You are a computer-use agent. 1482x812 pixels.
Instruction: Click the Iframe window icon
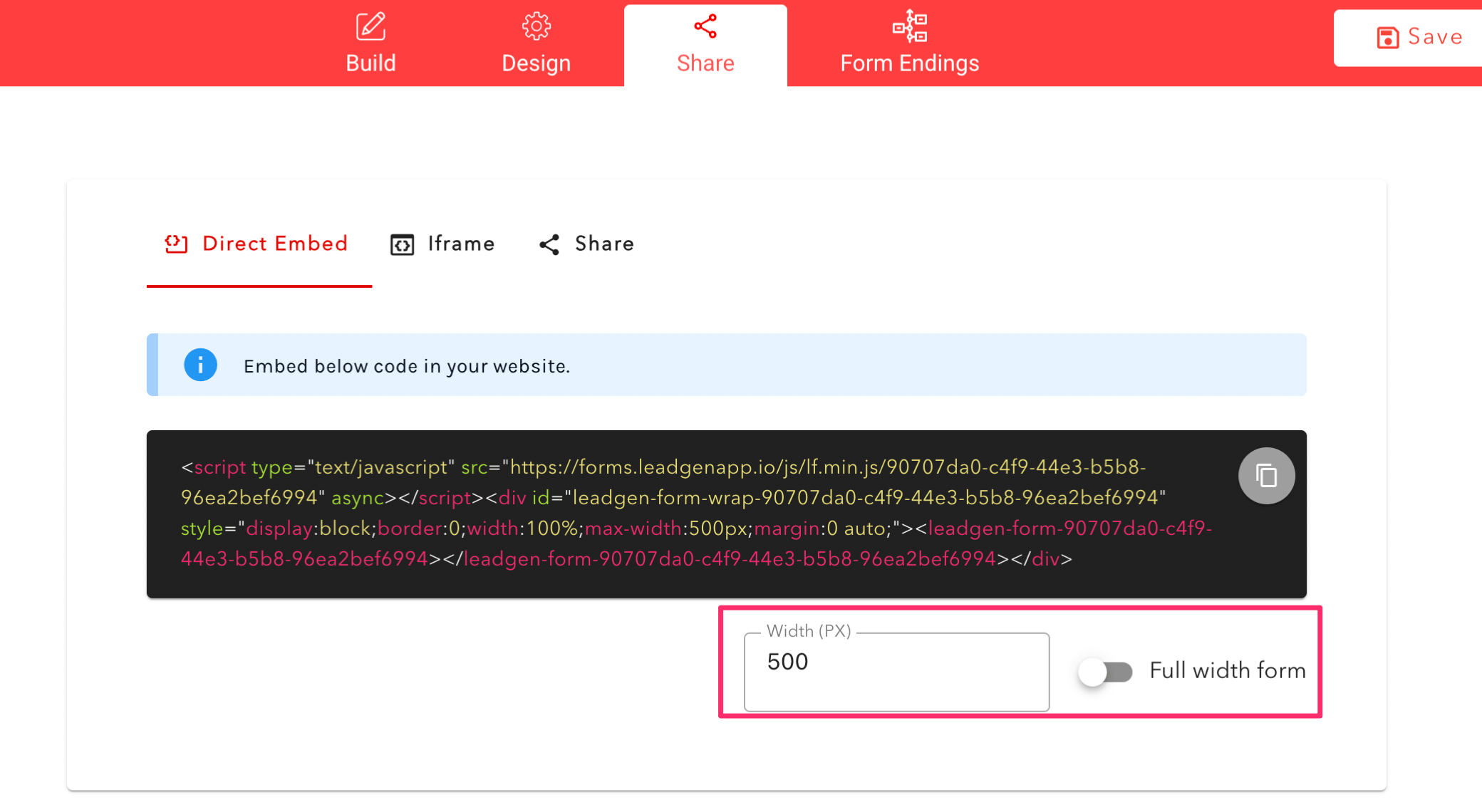[x=402, y=245]
